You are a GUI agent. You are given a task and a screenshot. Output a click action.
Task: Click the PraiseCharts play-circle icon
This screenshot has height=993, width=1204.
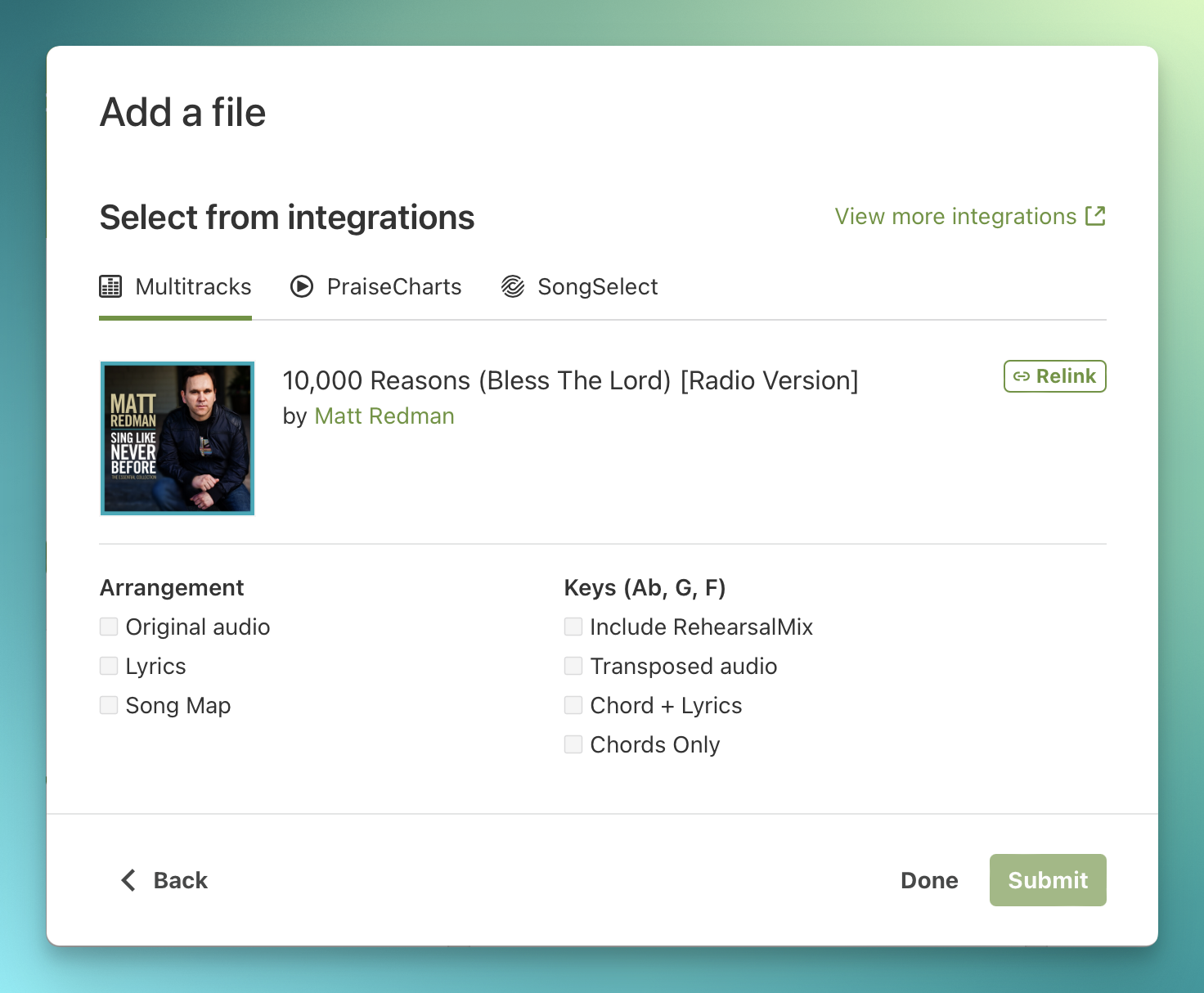point(302,286)
